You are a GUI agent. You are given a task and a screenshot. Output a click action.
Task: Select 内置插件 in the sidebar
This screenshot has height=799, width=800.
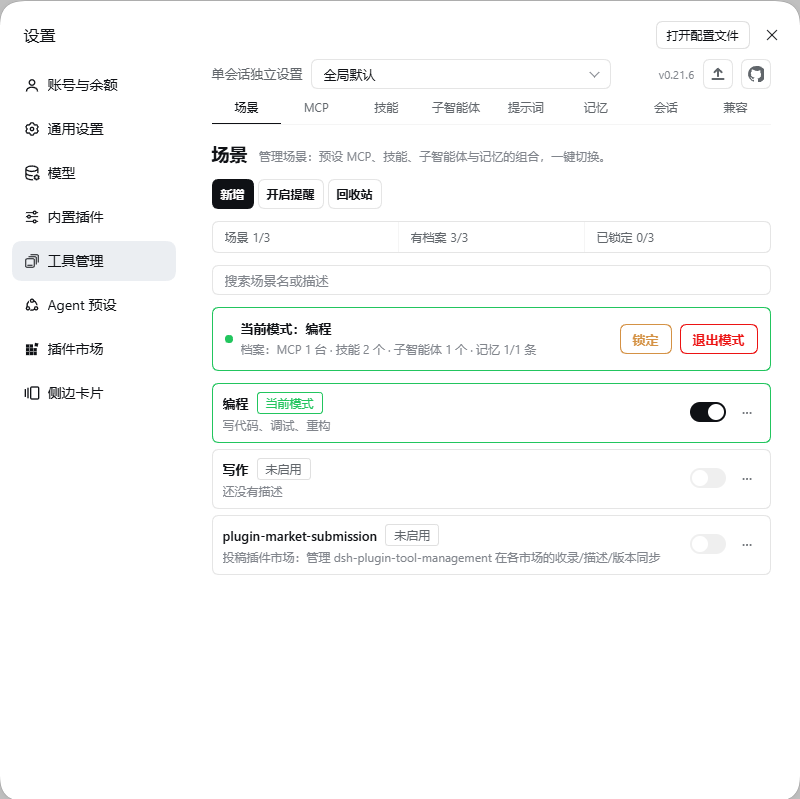click(x=94, y=217)
